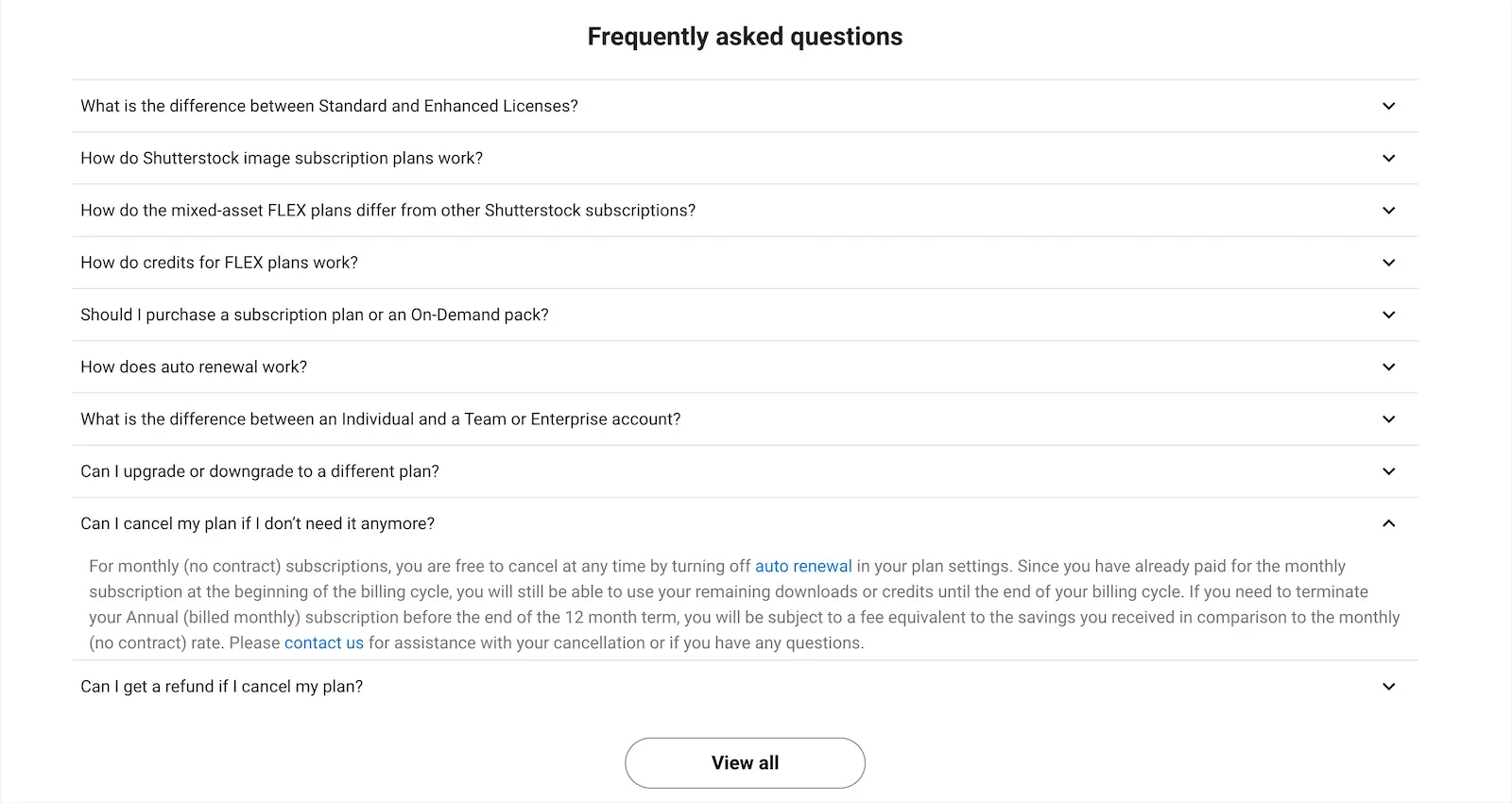
Task: Open the auto renewal link in answer
Action: [803, 566]
